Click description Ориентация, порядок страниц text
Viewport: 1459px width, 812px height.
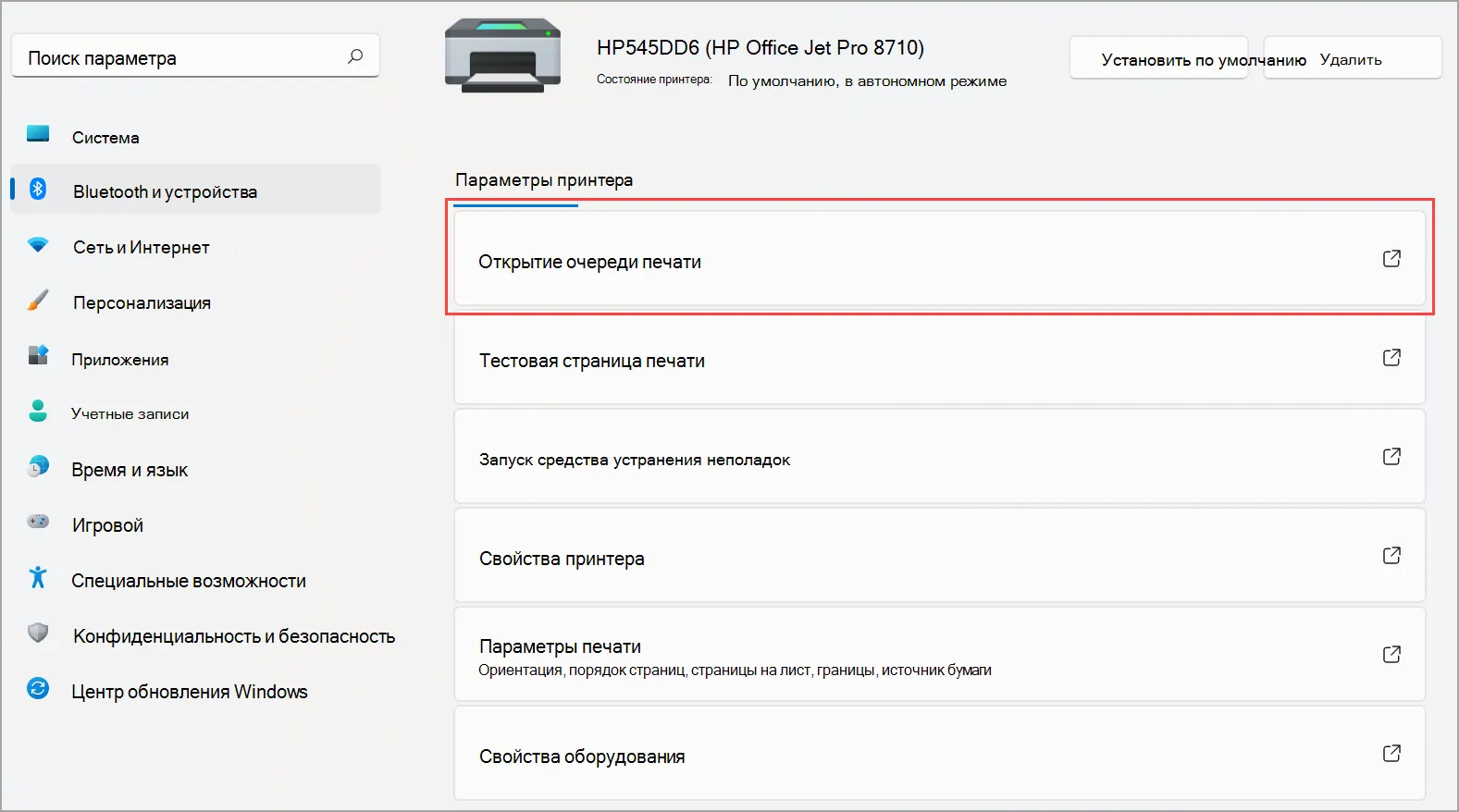[x=735, y=670]
